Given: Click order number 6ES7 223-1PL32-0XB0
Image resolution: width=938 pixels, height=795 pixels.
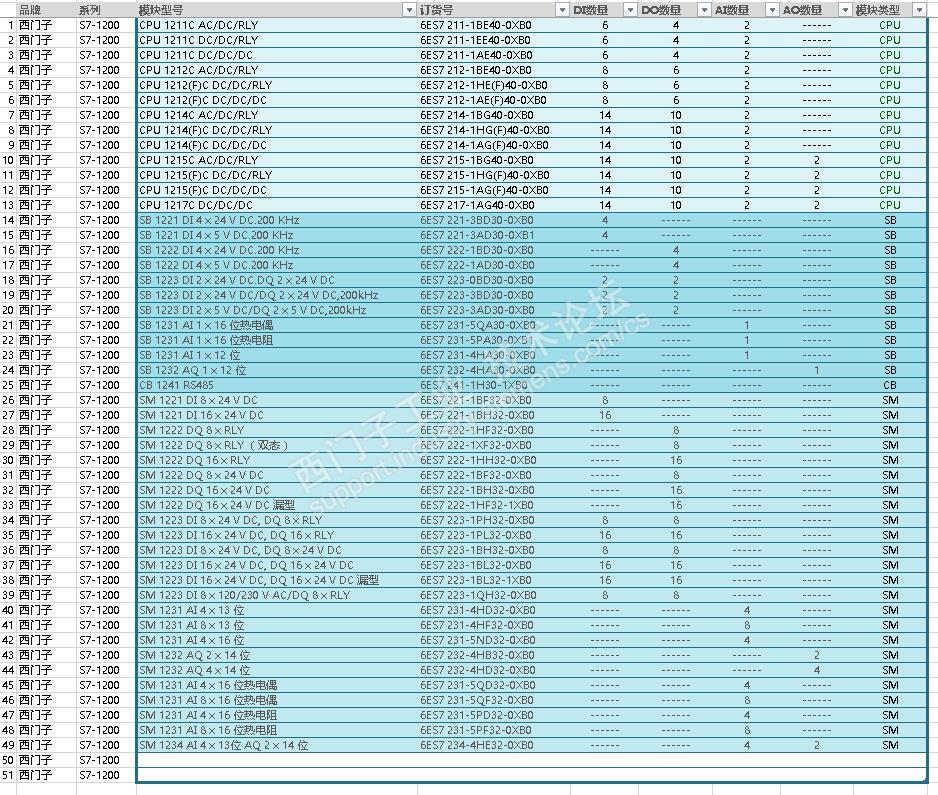Looking at the screenshot, I should (x=476, y=535).
